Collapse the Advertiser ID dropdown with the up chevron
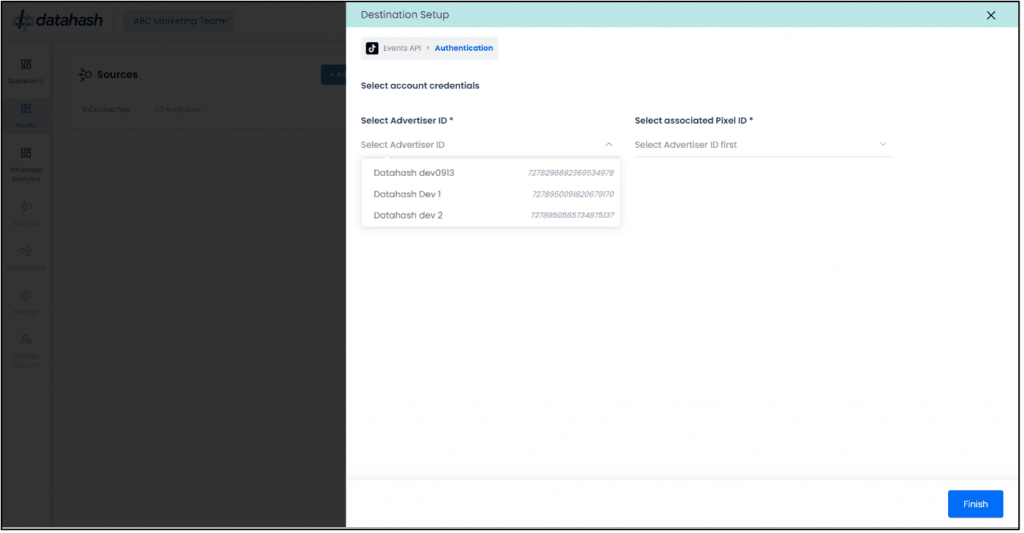This screenshot has width=1024, height=533. [609, 145]
